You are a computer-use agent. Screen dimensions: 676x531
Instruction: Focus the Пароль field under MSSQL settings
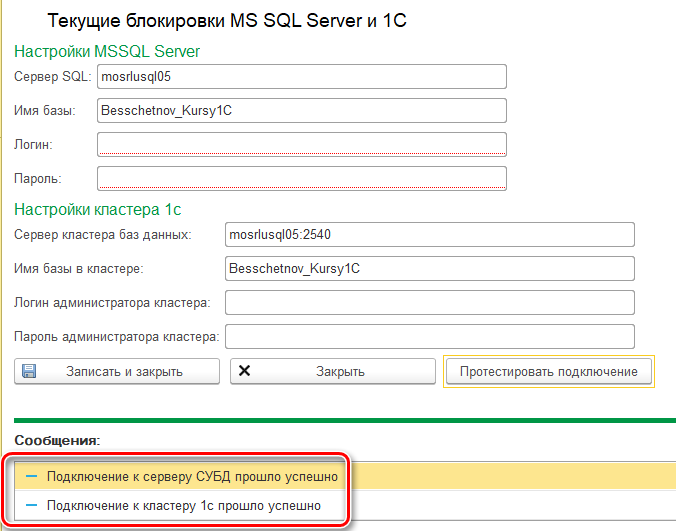tap(302, 178)
